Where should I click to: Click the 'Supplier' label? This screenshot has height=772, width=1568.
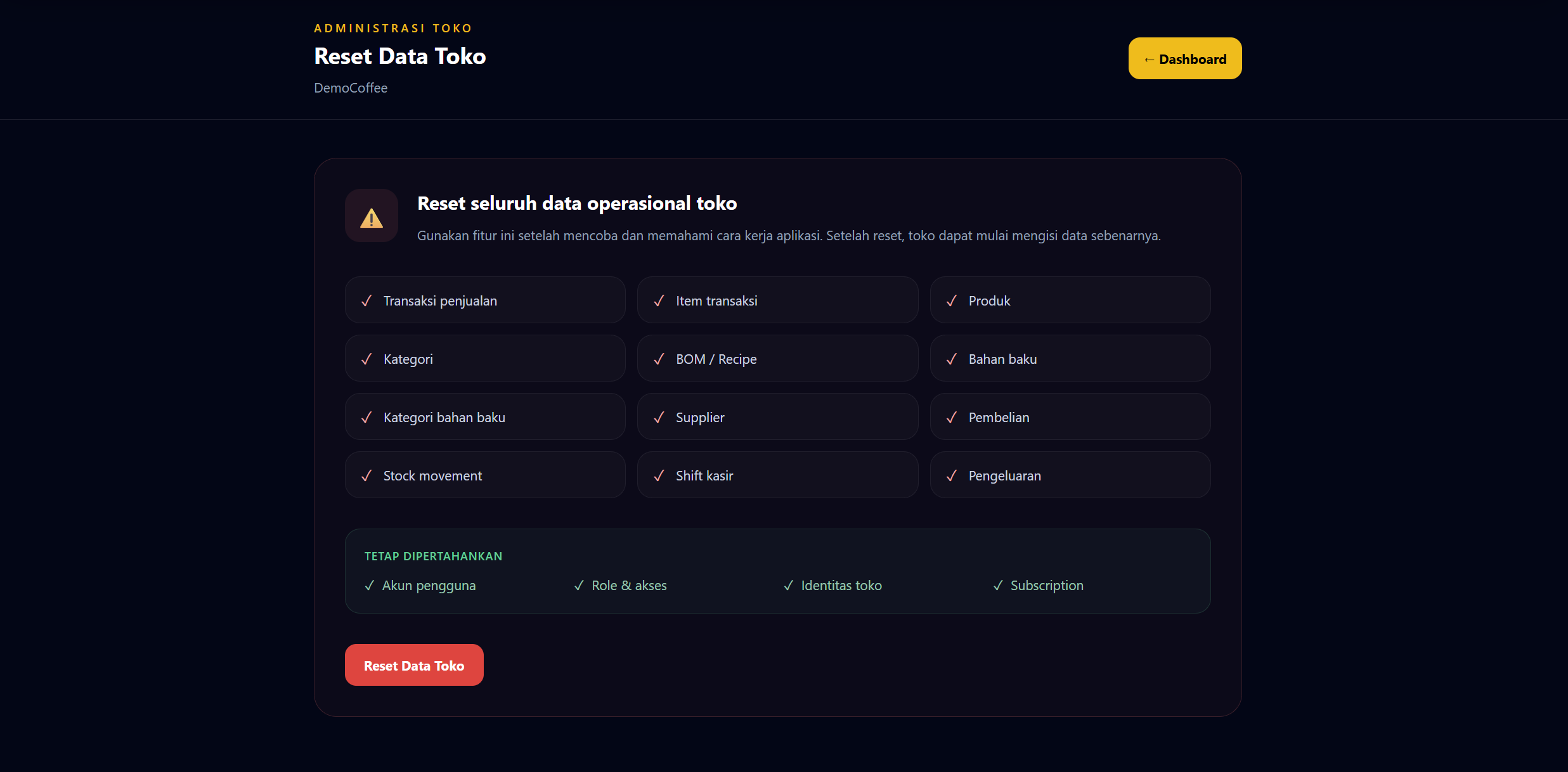(x=700, y=417)
